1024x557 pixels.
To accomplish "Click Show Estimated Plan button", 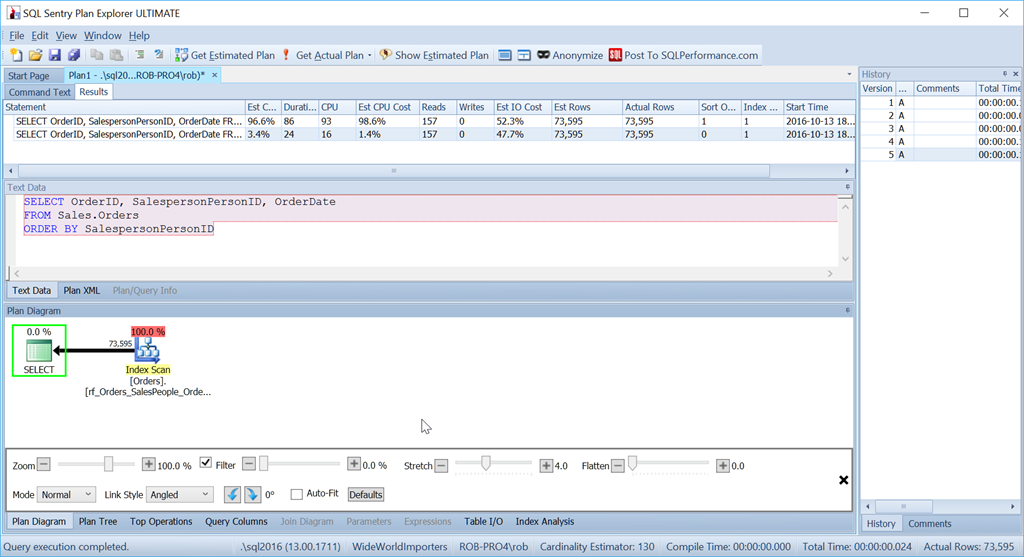I will tap(434, 55).
